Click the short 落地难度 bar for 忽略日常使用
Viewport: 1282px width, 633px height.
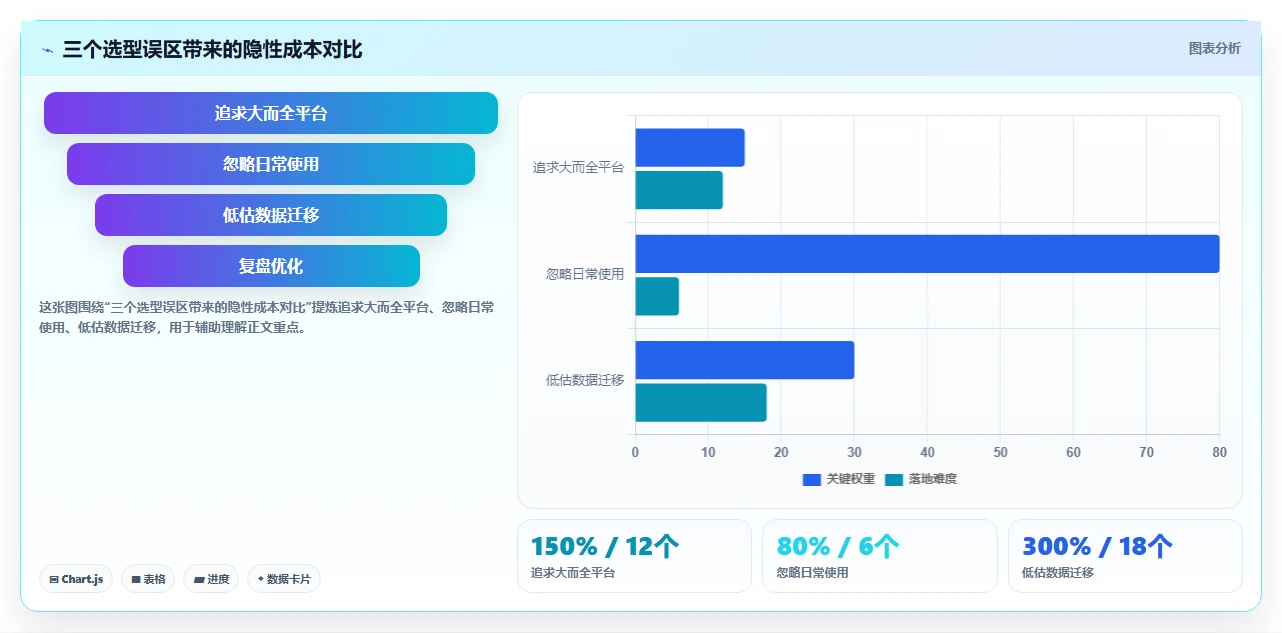657,296
